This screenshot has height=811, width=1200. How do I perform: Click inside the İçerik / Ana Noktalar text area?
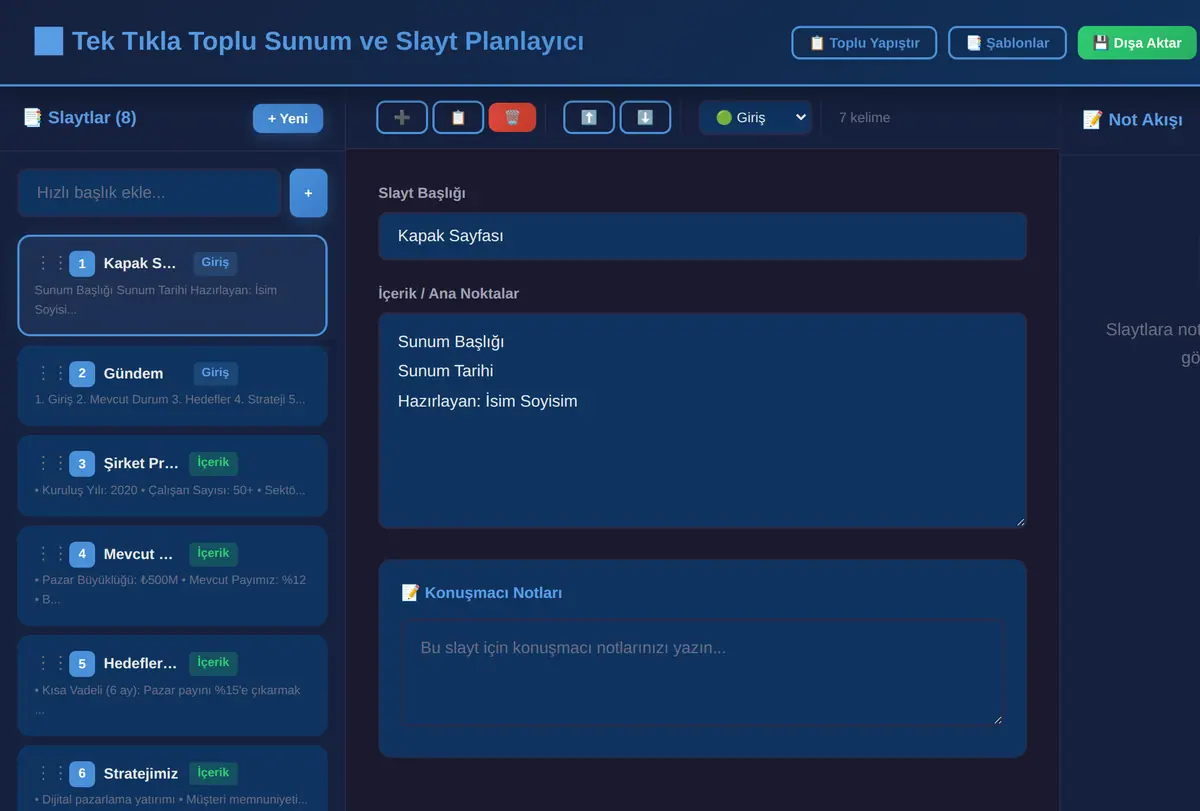702,420
